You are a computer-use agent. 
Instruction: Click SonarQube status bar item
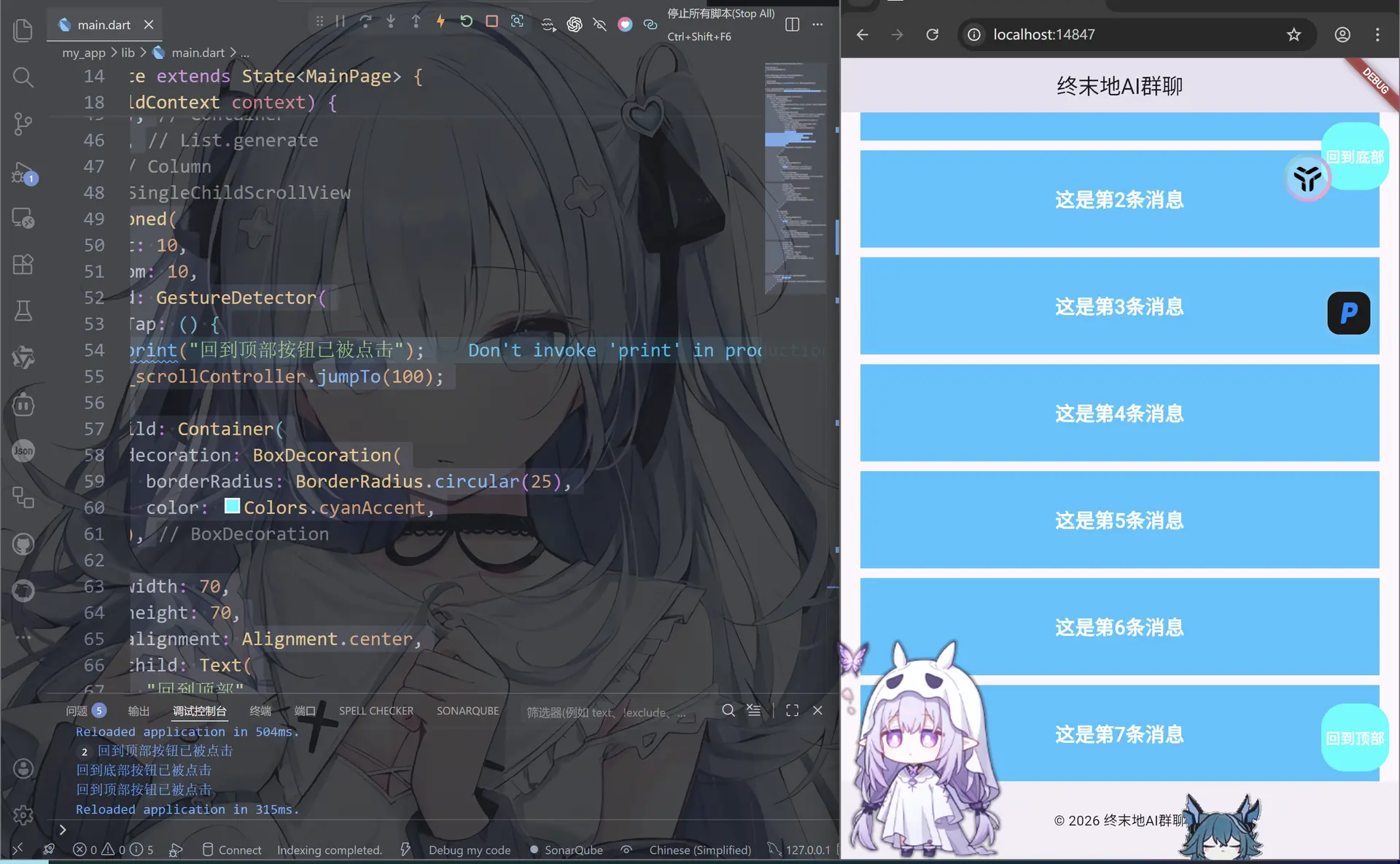(567, 849)
